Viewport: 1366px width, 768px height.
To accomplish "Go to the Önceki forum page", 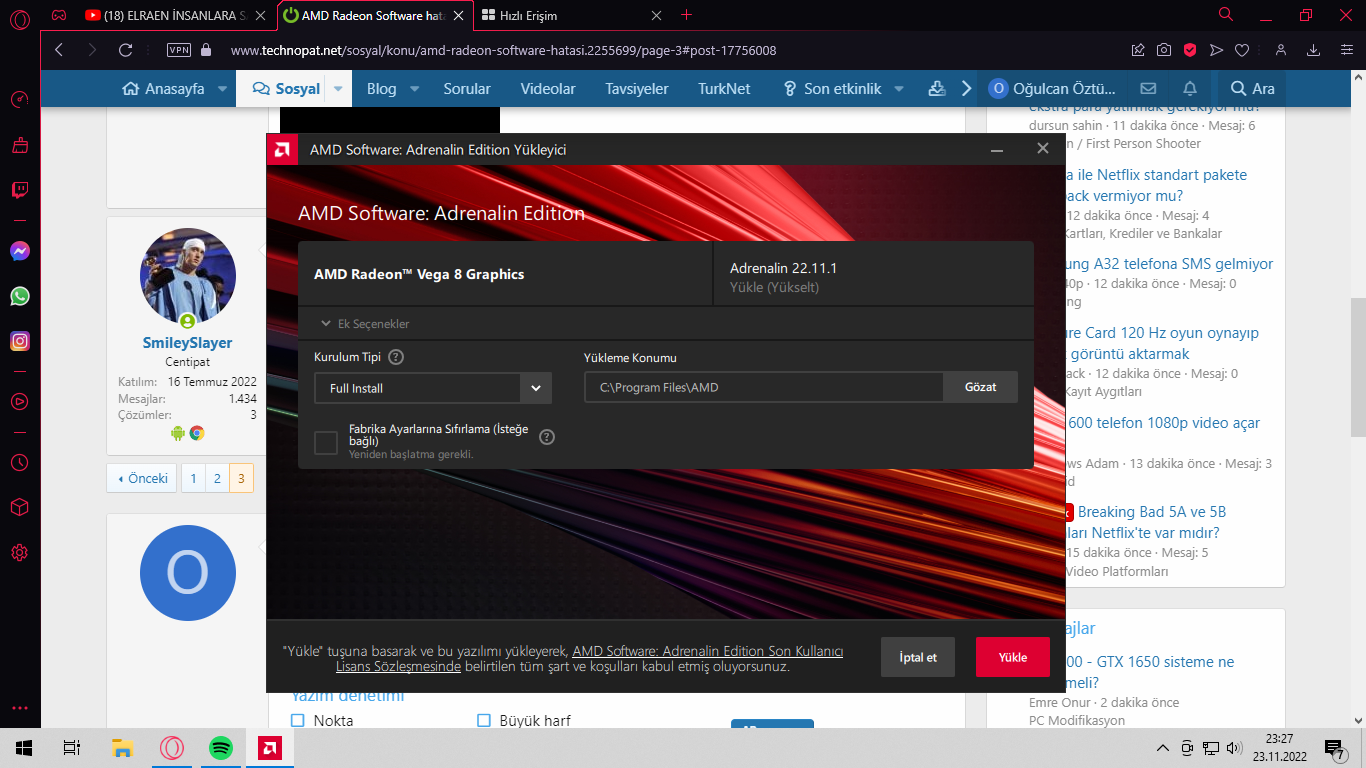I will [142, 478].
